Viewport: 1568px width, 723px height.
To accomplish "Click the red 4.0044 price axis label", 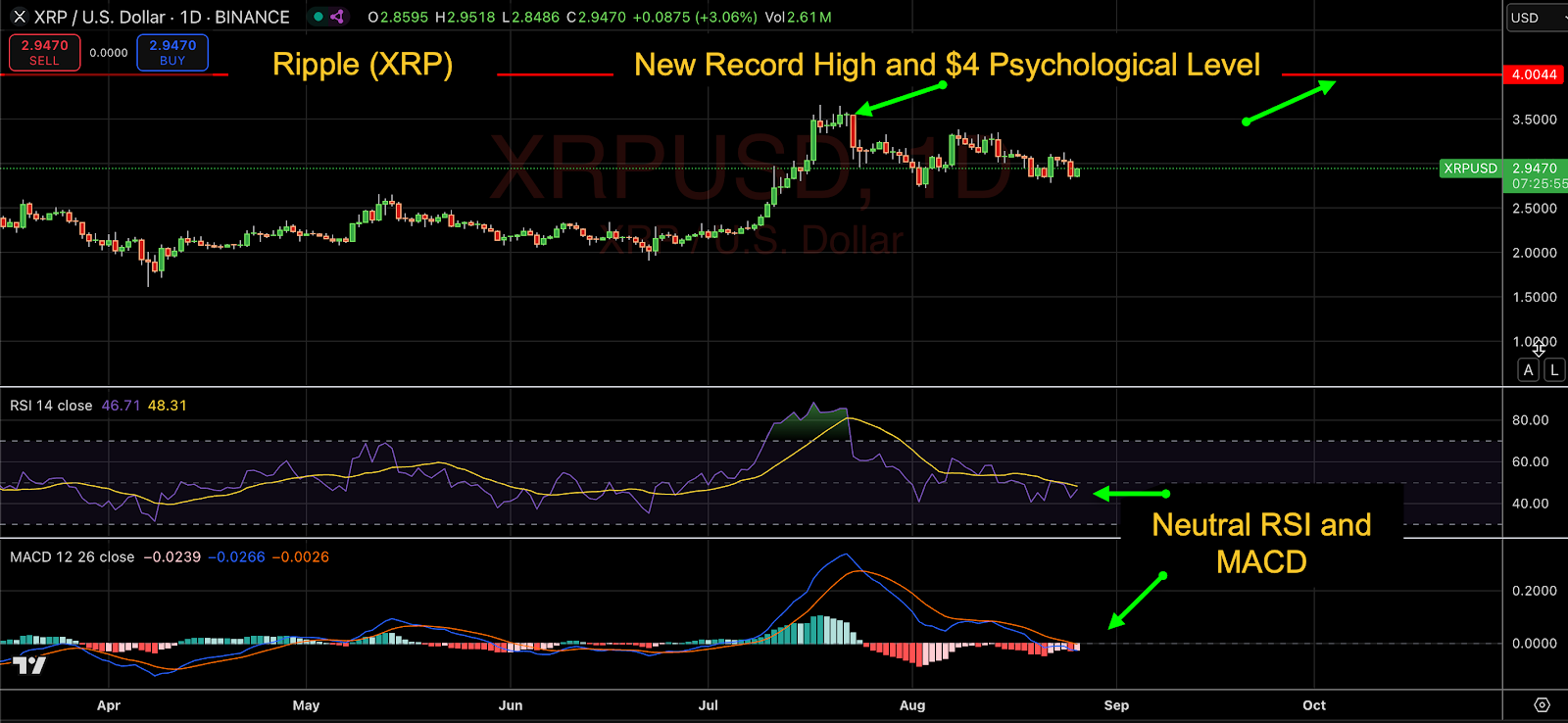I will pos(1535,74).
